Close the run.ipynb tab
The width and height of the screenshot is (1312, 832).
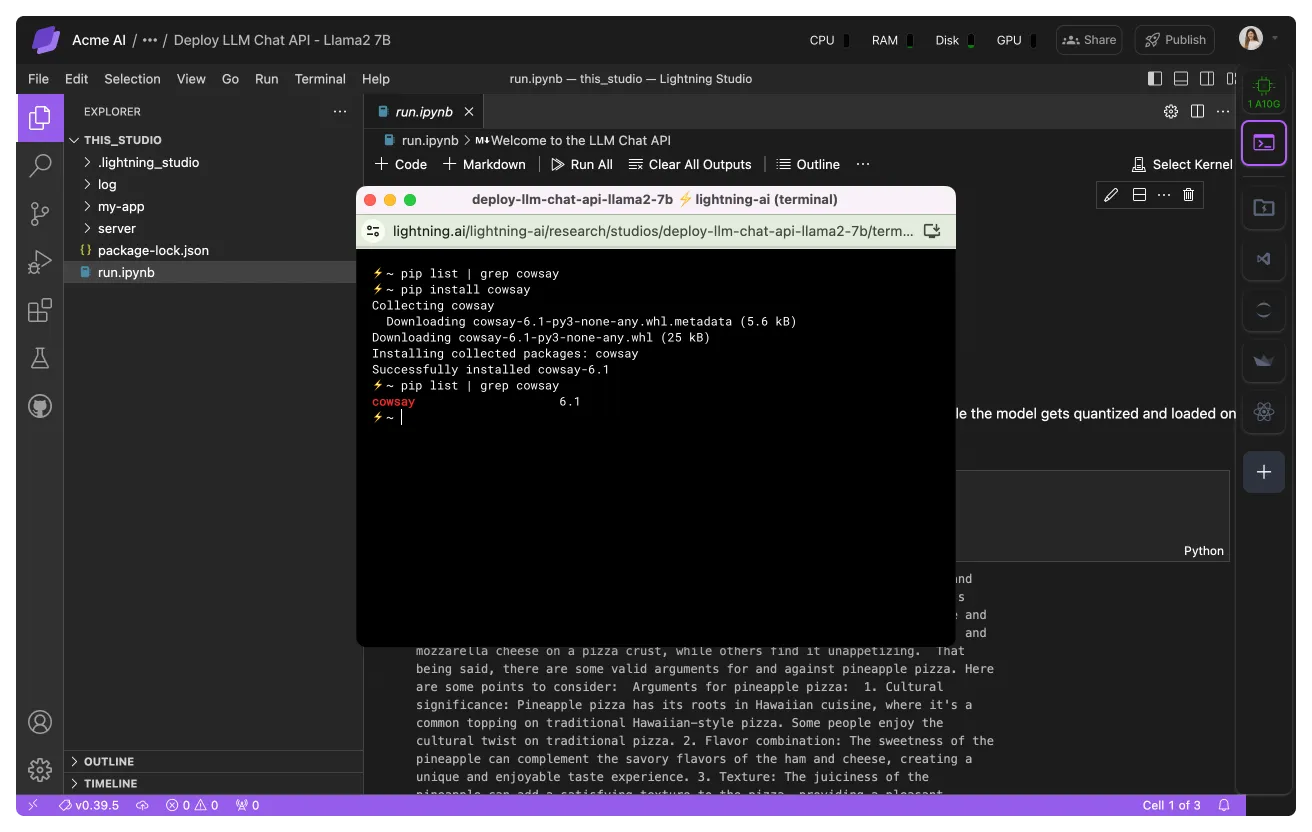click(x=470, y=112)
